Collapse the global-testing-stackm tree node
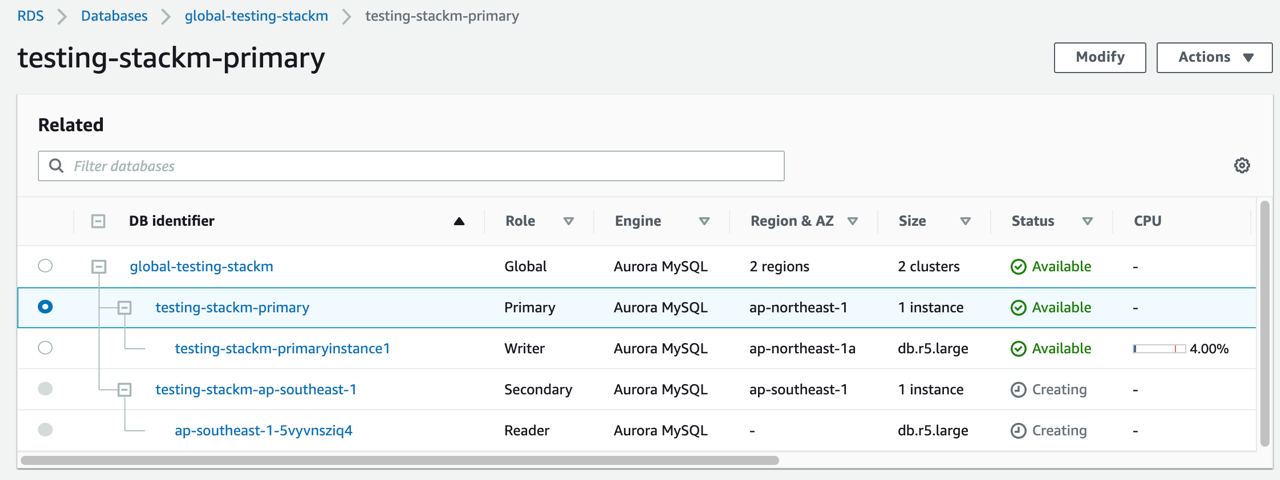Screen dimensions: 1280x480 point(99,267)
